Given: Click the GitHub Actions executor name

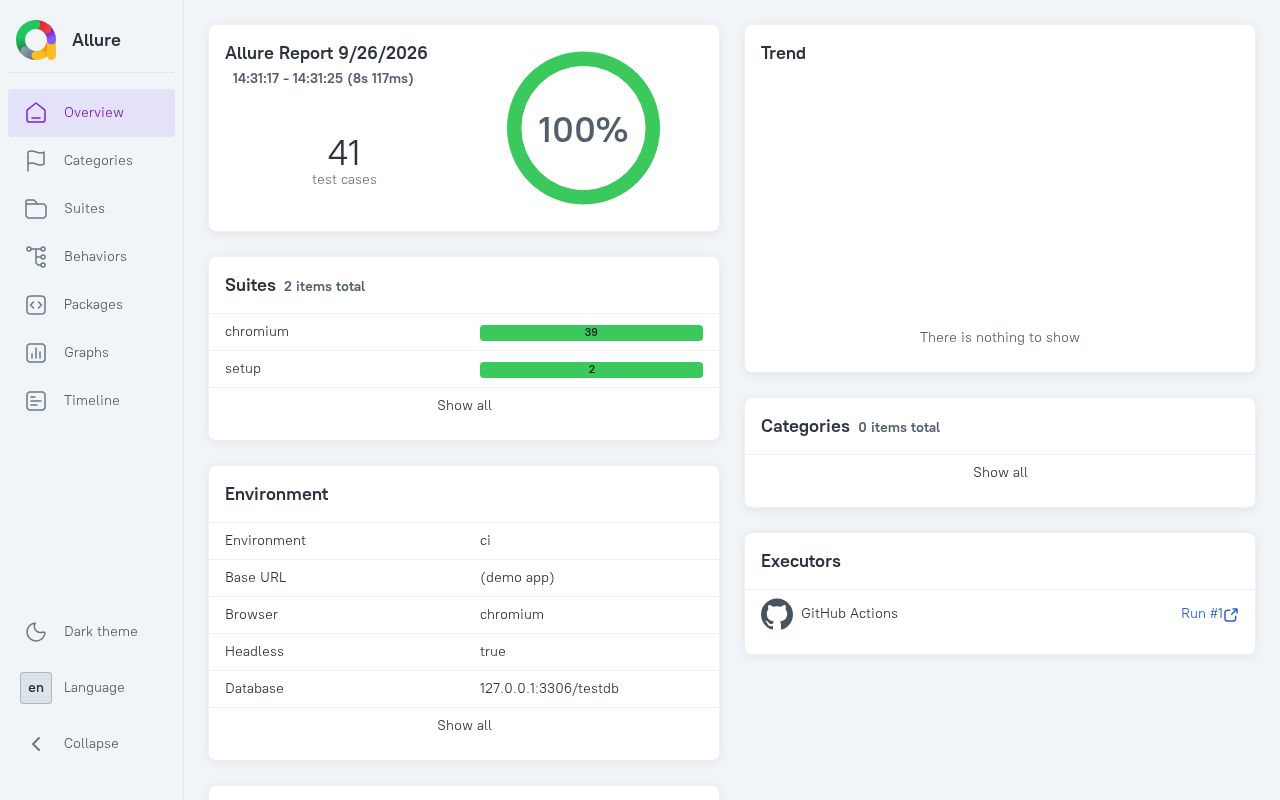Looking at the screenshot, I should (x=849, y=614).
